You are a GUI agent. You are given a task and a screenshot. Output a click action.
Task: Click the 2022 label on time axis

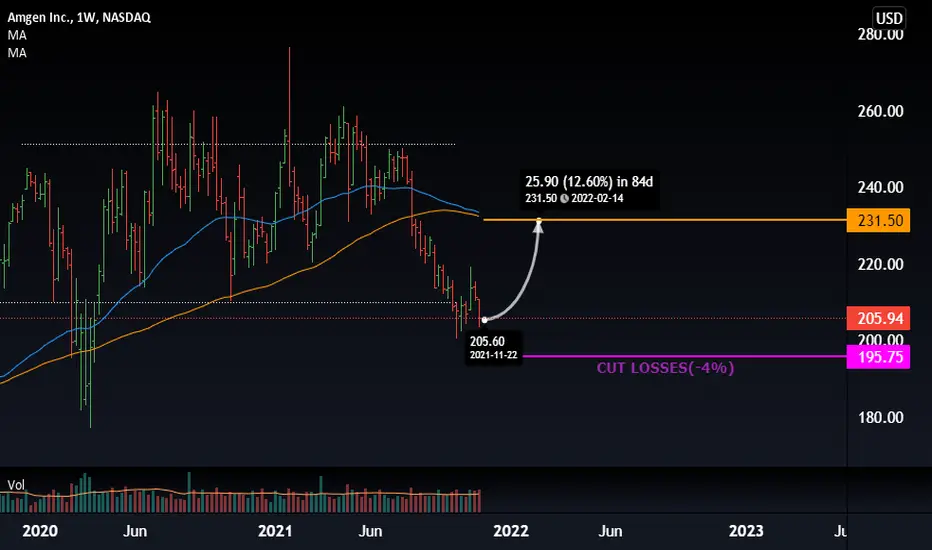511,531
